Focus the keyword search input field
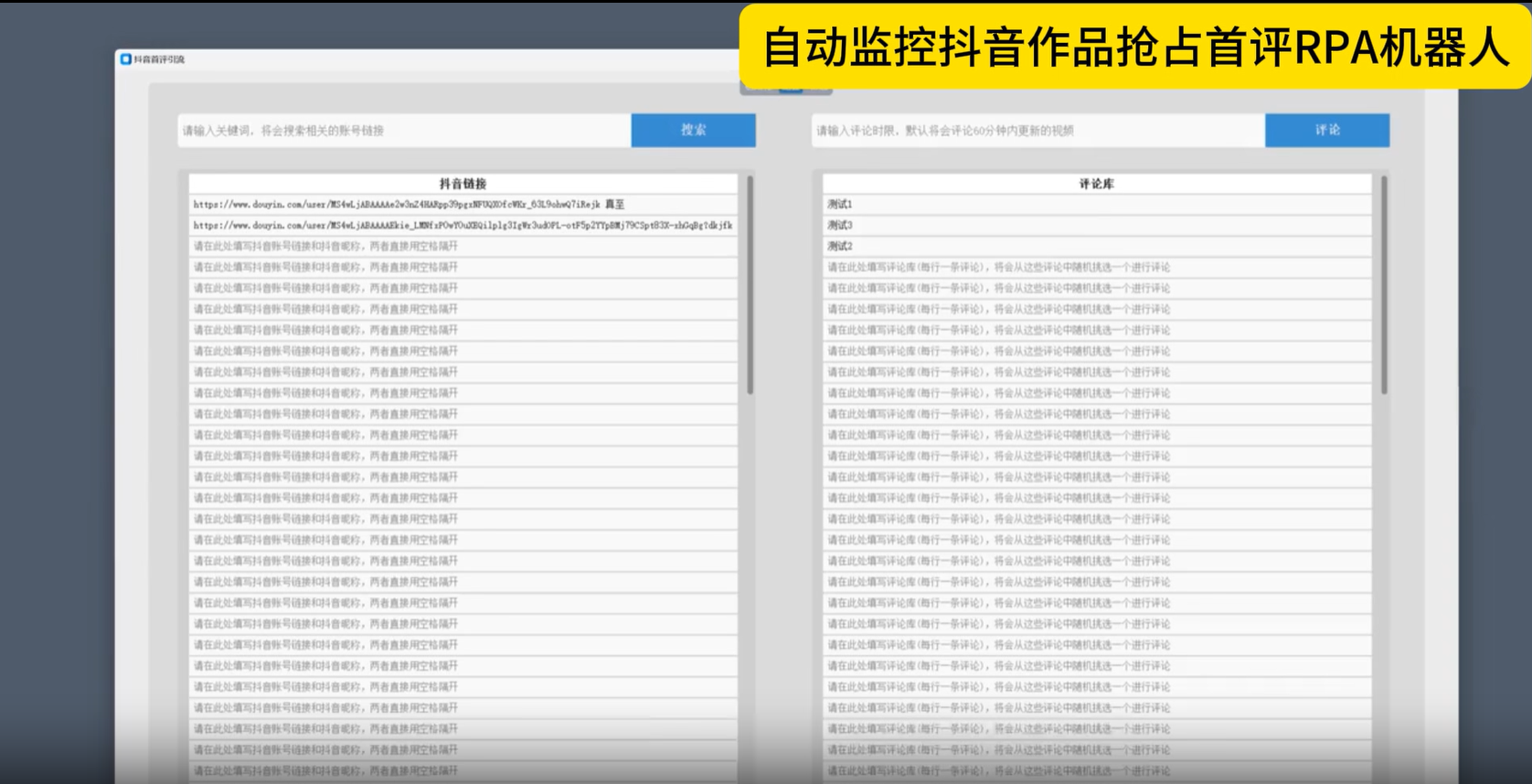Viewport: 1532px width, 784px height. click(404, 130)
